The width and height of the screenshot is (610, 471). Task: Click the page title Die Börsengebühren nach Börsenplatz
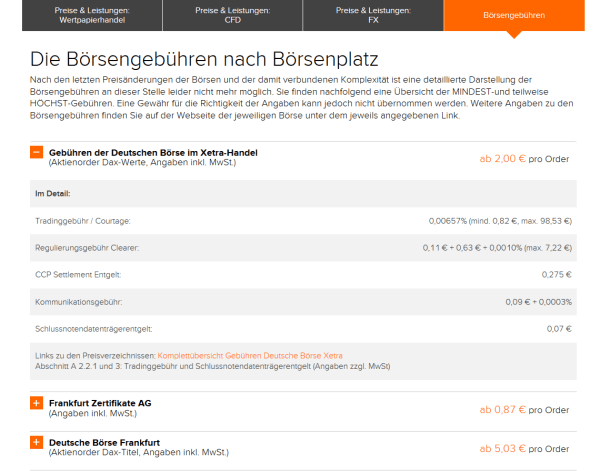pyautogui.click(x=204, y=59)
